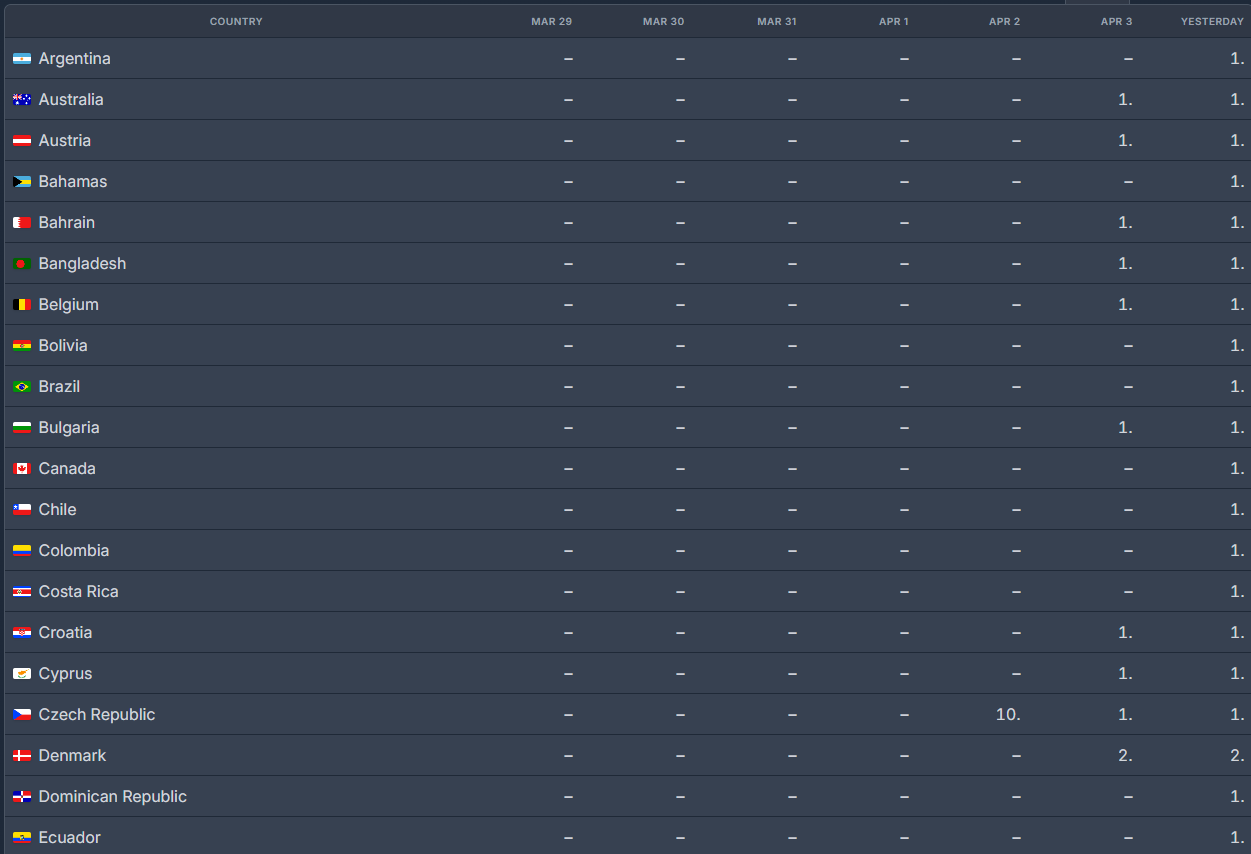
Task: Click the Bangladesh country name
Action: pyautogui.click(x=82, y=264)
